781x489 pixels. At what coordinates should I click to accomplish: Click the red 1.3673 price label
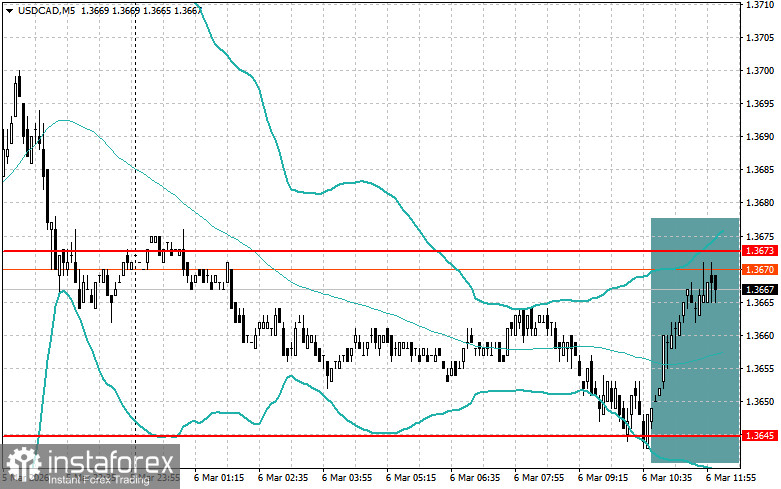(760, 250)
